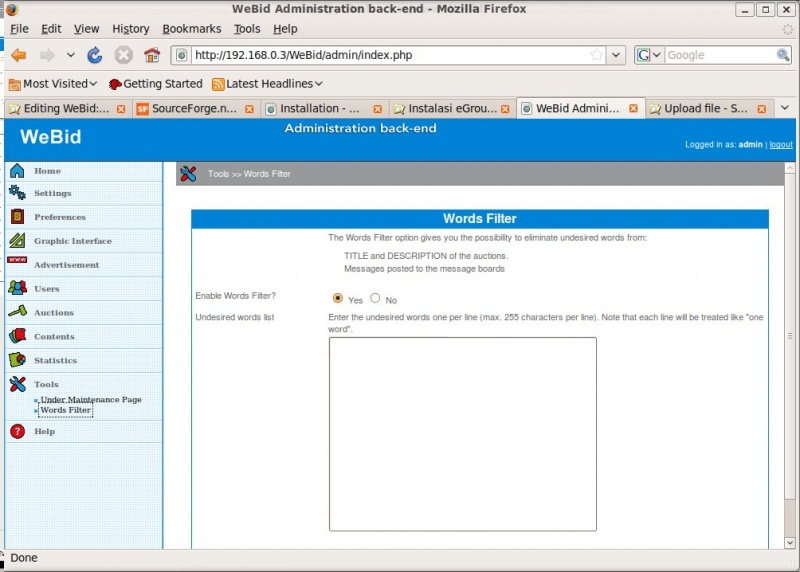Click the Statistics icon in sidebar
This screenshot has height=572, width=800.
point(17,360)
